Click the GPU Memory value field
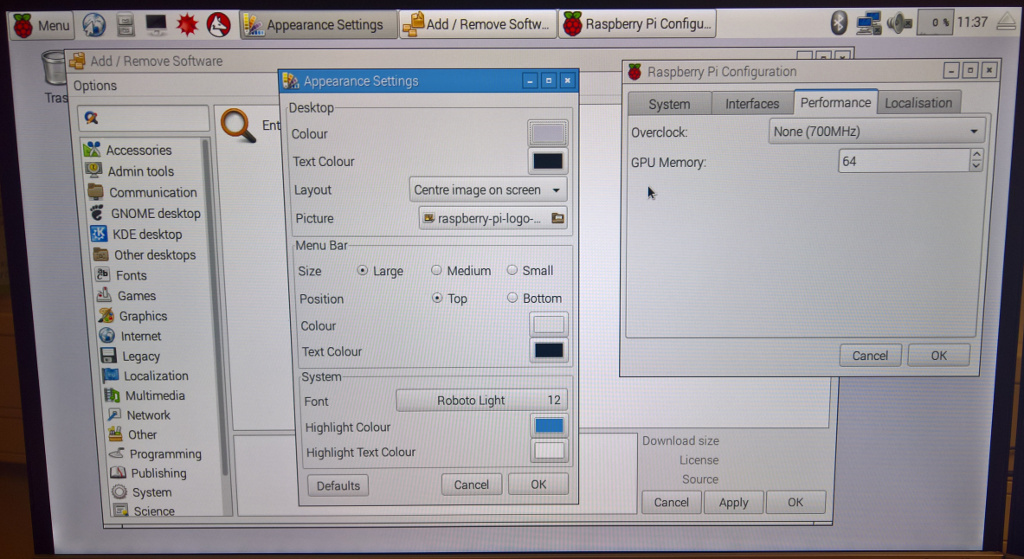 coord(904,161)
